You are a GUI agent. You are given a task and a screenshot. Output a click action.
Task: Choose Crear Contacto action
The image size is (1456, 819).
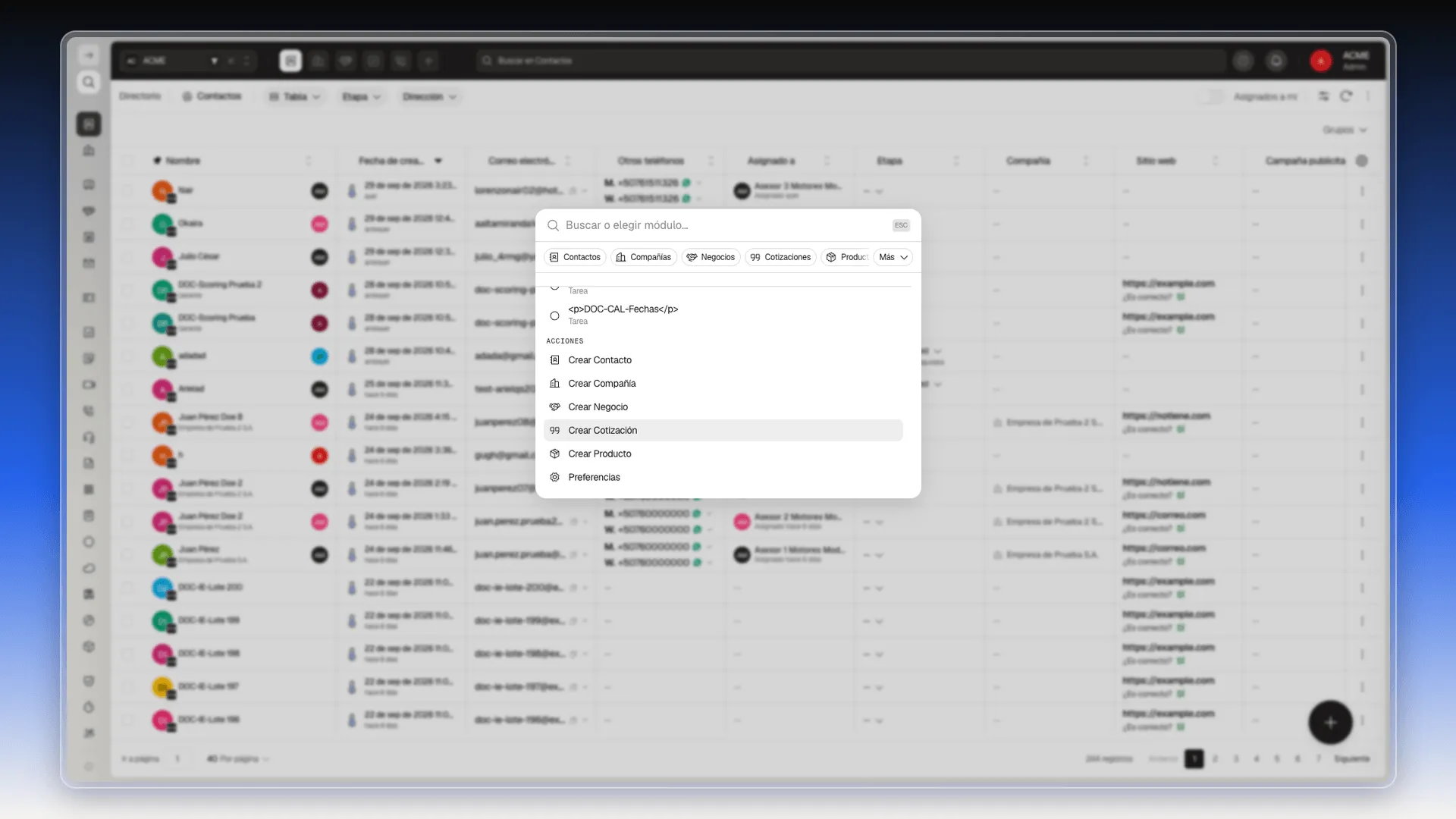click(x=723, y=360)
